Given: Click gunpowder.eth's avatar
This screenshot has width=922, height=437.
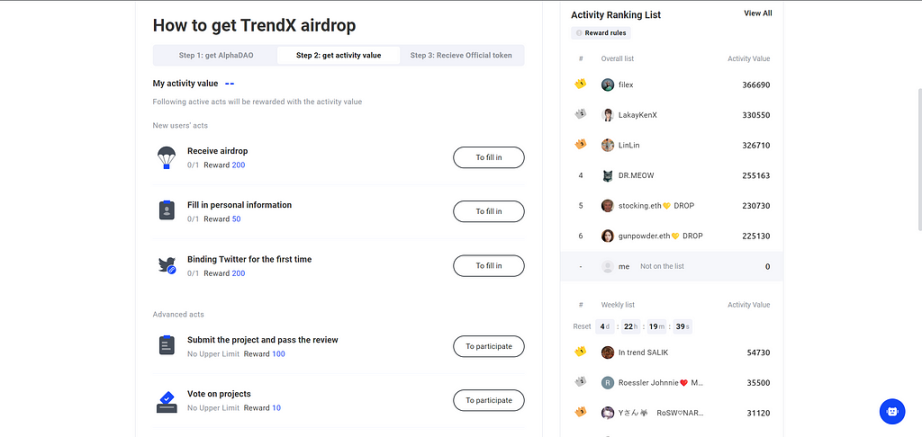Looking at the screenshot, I should (x=607, y=236).
